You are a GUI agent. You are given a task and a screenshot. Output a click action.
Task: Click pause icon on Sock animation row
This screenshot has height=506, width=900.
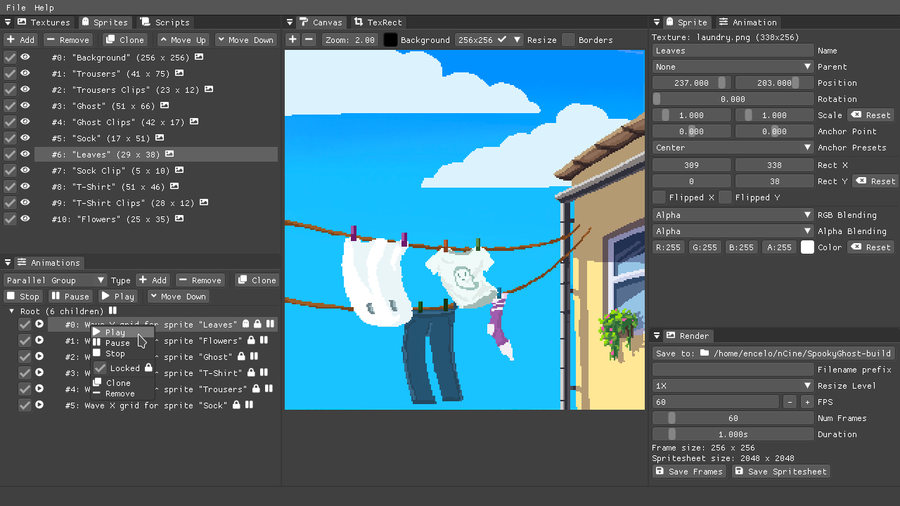coord(249,404)
